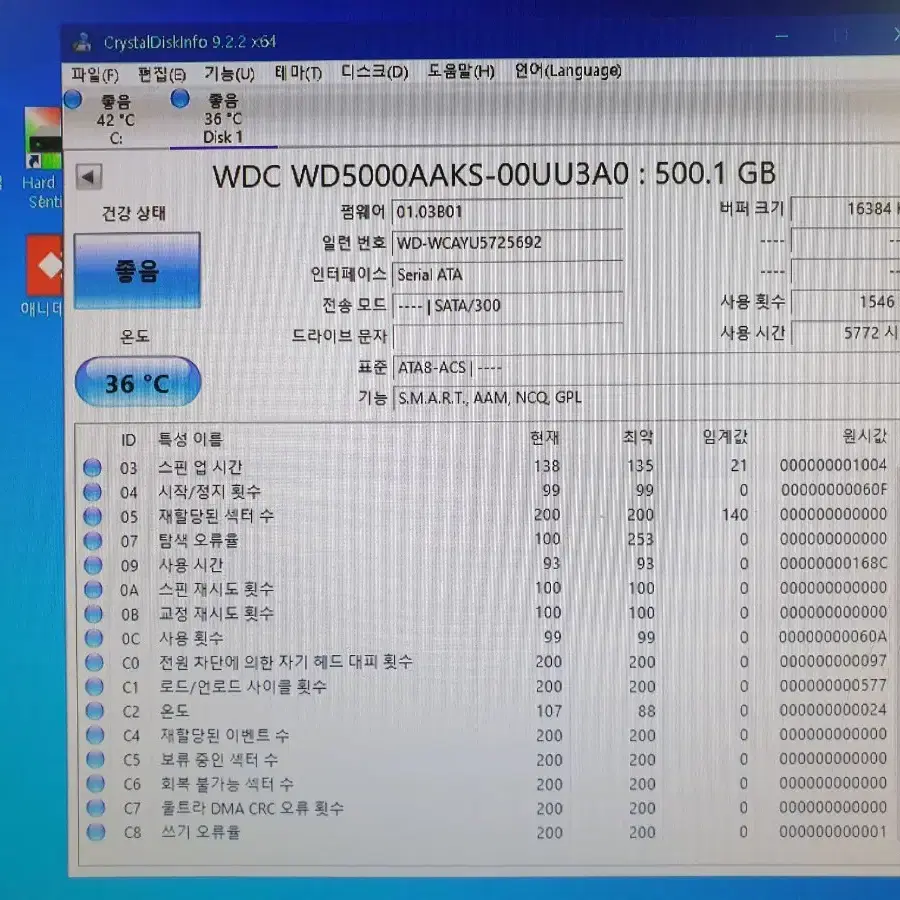Click status dot for C7 울트라 DMA CRC
Viewport: 900px width, 900px height.
click(96, 808)
